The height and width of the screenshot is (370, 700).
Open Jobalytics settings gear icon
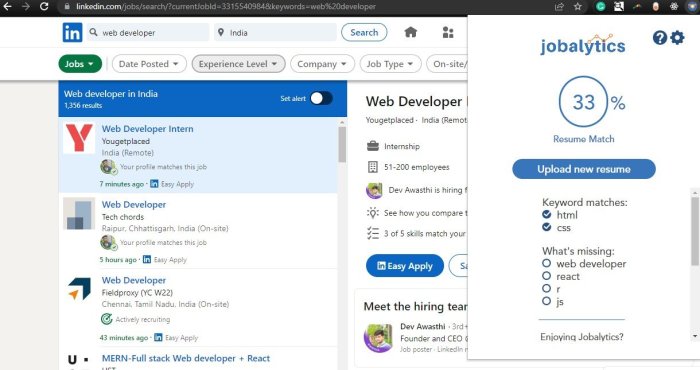pyautogui.click(x=677, y=38)
